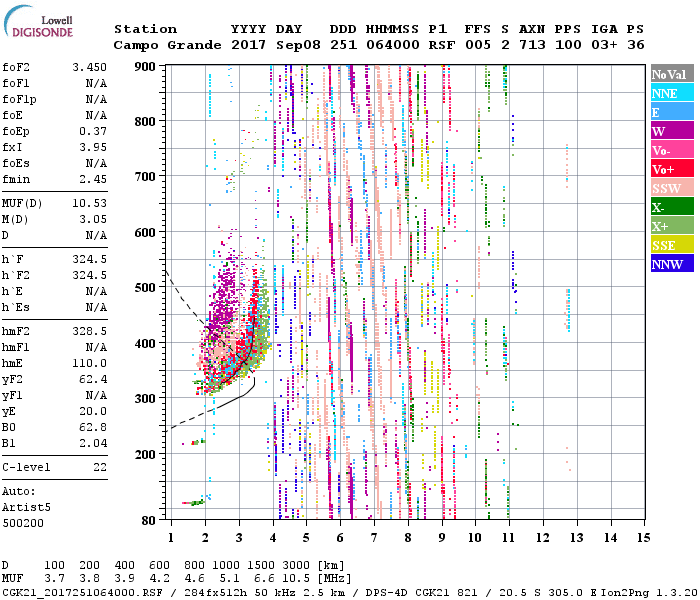Click the Artist5 auto-scaling label

[24, 507]
